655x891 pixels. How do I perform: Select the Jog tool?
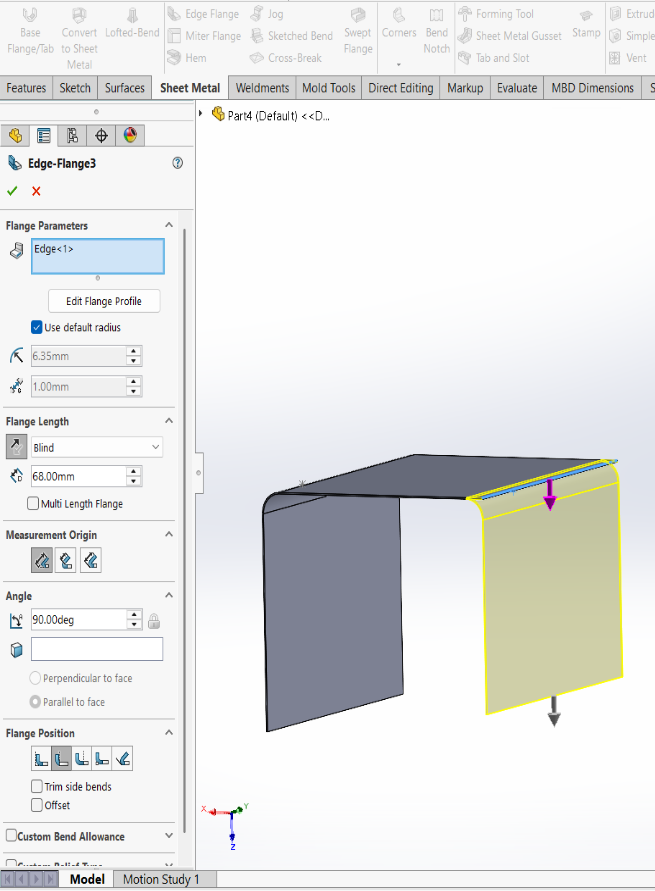tap(266, 14)
